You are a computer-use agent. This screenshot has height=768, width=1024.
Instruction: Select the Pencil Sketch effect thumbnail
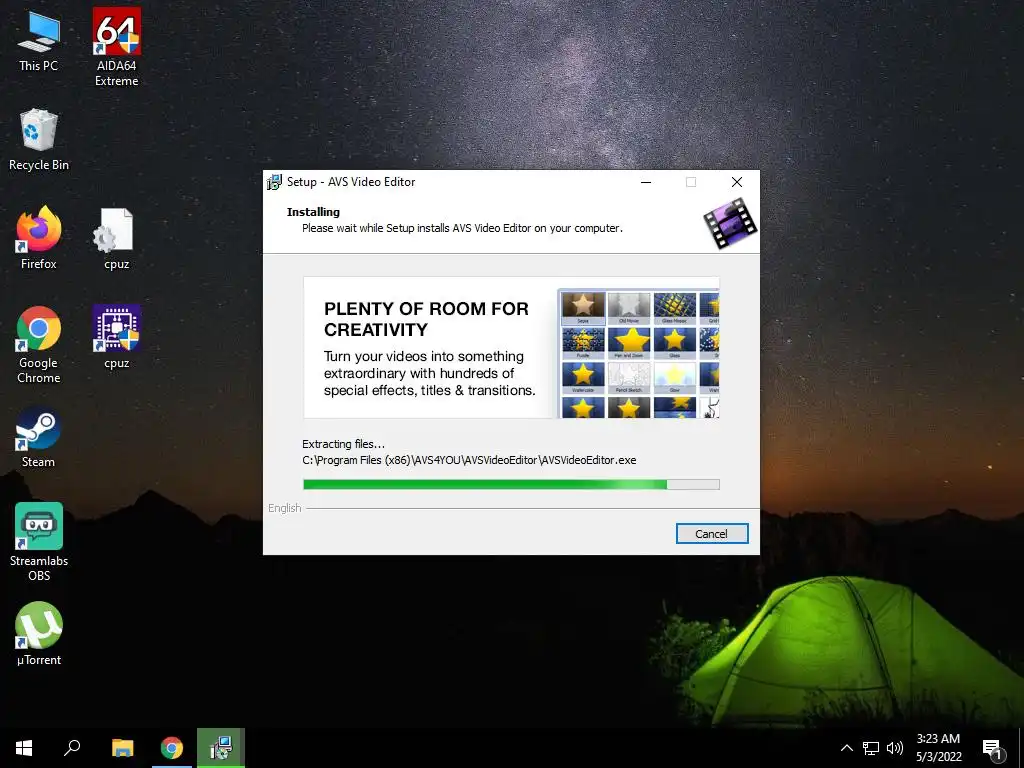[629, 377]
